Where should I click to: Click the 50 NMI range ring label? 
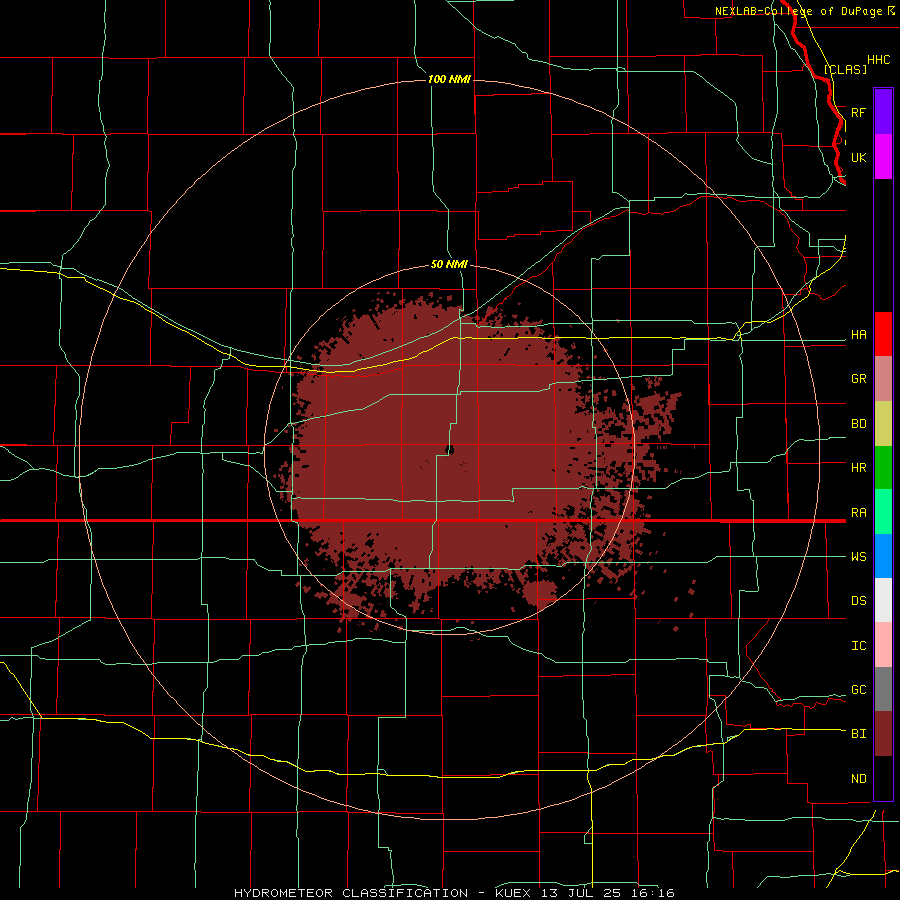449,264
